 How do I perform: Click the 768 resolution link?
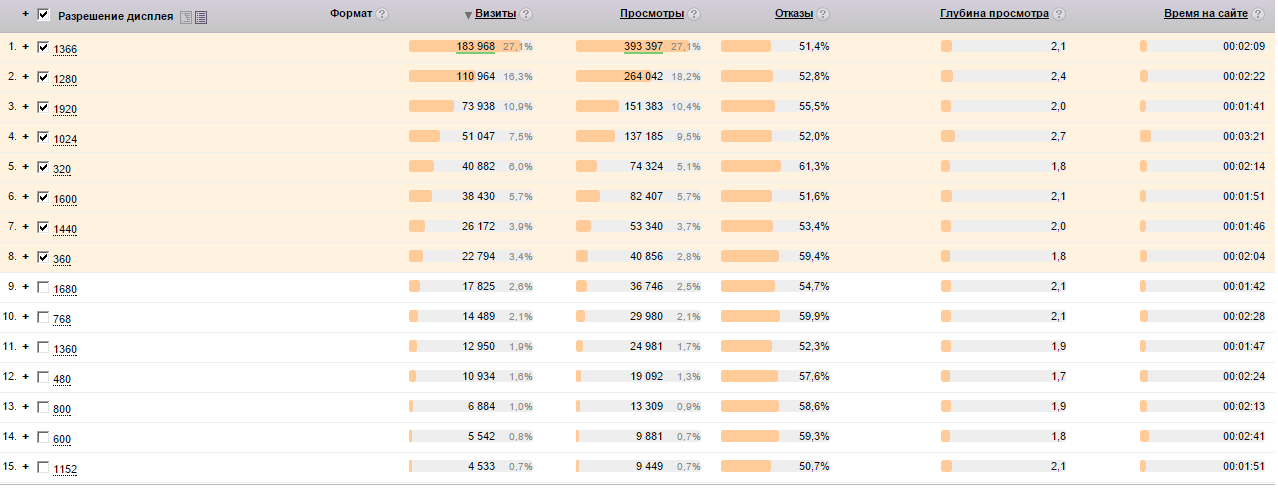click(62, 319)
